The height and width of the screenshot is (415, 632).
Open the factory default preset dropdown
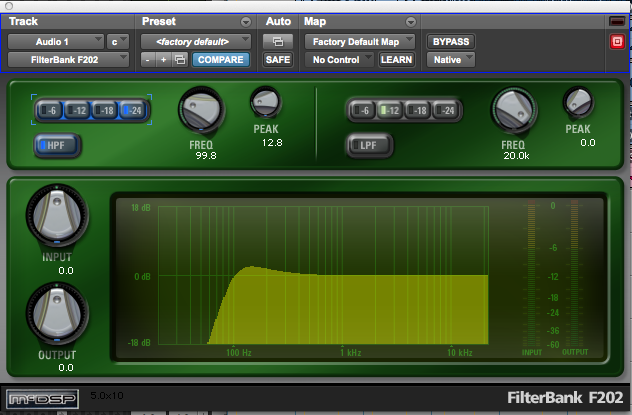[x=196, y=41]
